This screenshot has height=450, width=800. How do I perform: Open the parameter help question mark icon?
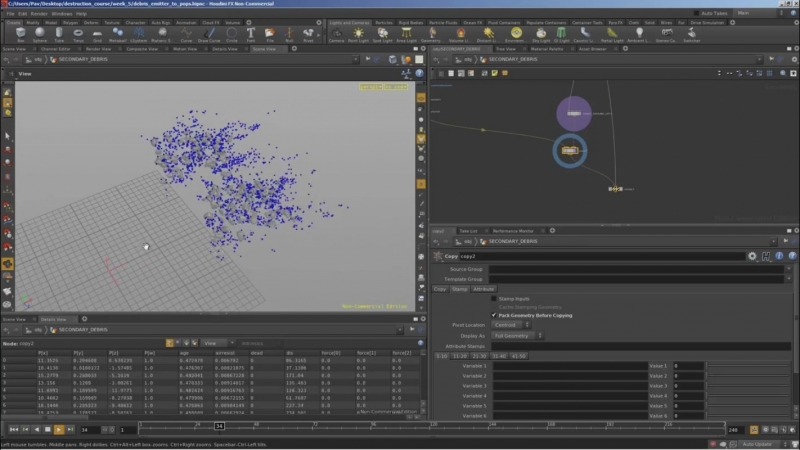point(792,256)
